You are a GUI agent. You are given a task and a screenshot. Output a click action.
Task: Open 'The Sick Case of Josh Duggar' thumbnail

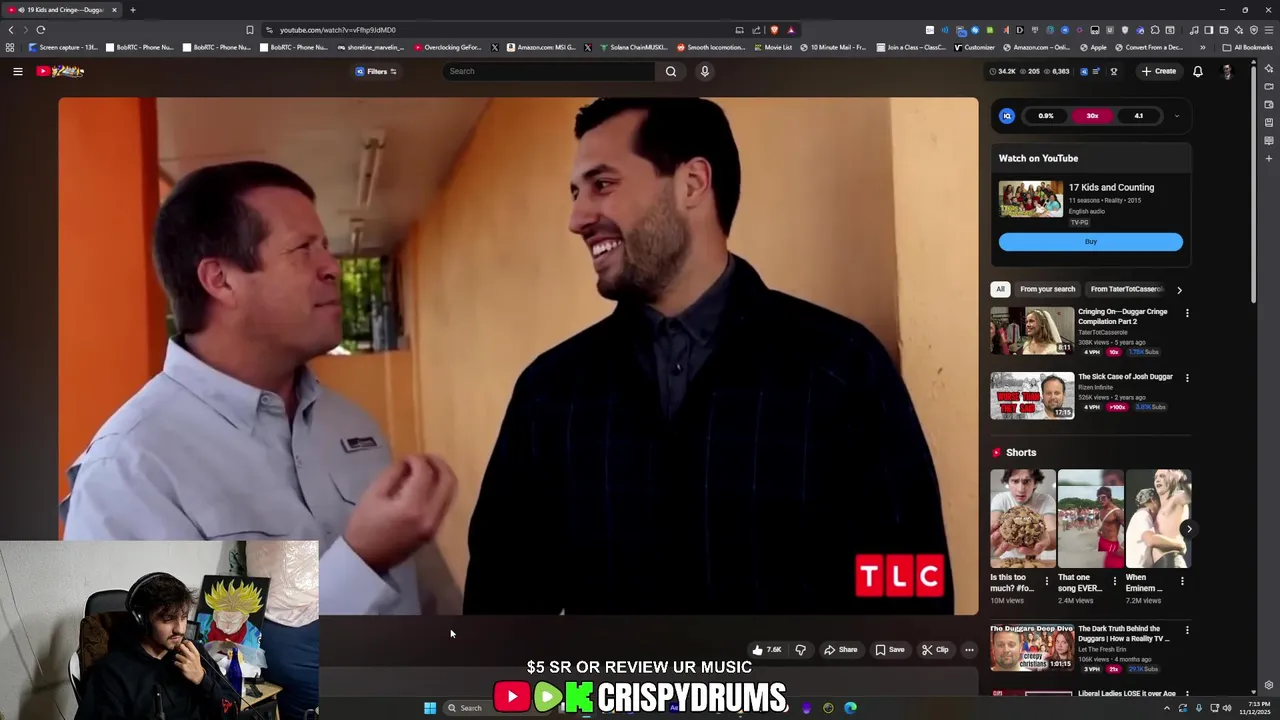pos(1032,395)
